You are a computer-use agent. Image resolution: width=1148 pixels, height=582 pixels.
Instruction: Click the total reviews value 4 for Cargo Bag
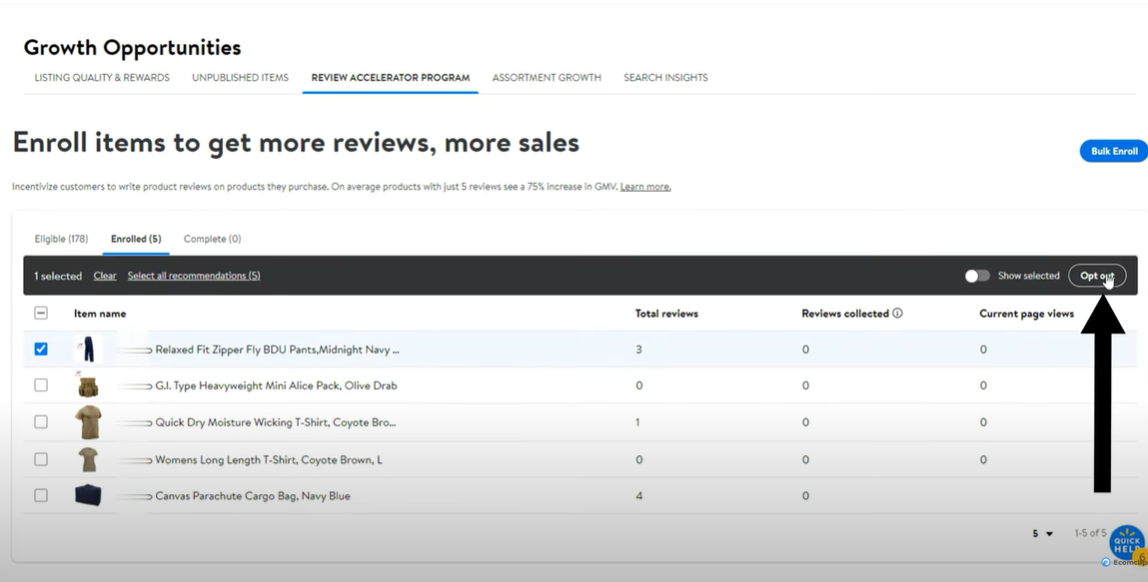click(638, 496)
